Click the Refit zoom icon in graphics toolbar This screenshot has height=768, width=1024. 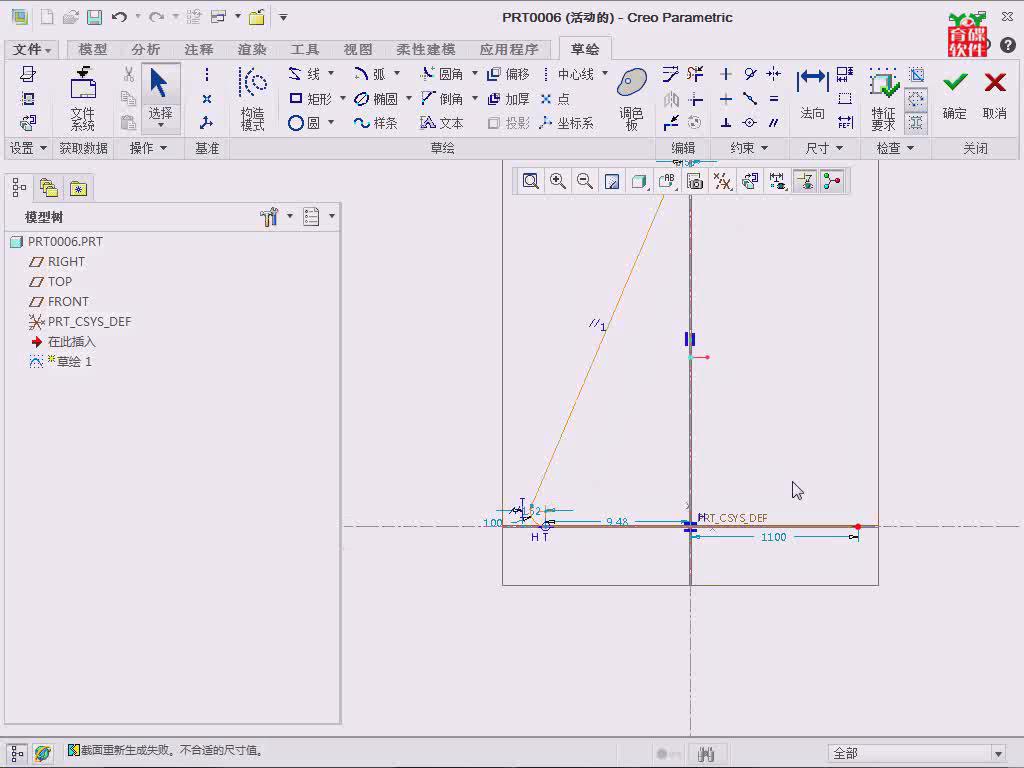click(530, 181)
